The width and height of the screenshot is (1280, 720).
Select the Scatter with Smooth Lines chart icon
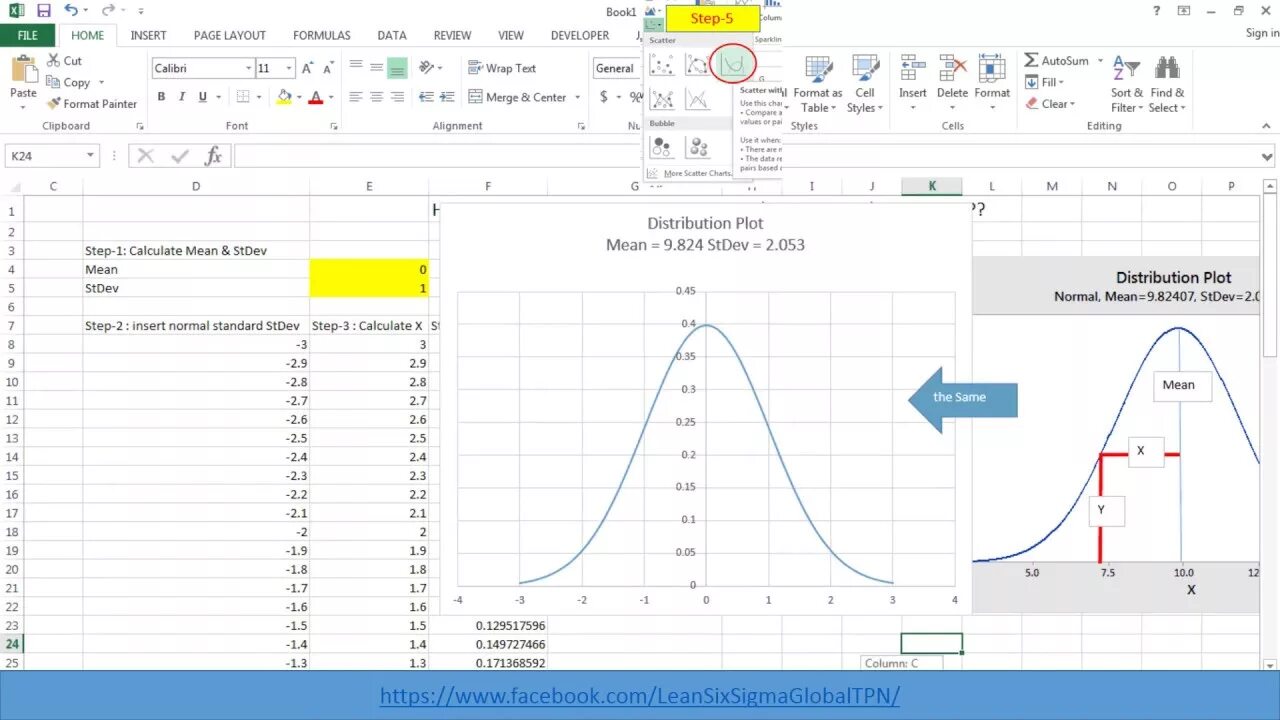pyautogui.click(x=732, y=66)
